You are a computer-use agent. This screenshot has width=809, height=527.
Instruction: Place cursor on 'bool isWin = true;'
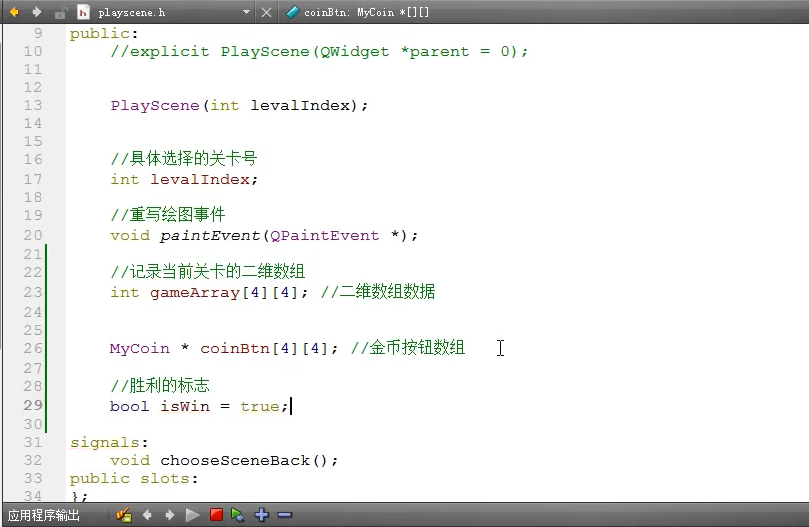[199, 406]
